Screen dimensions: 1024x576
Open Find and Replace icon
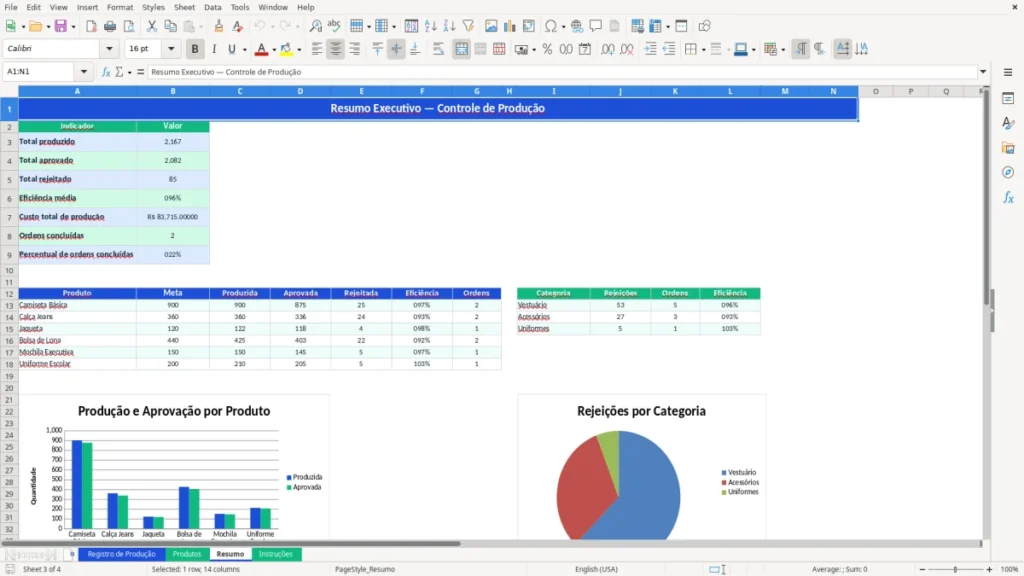pyautogui.click(x=315, y=26)
